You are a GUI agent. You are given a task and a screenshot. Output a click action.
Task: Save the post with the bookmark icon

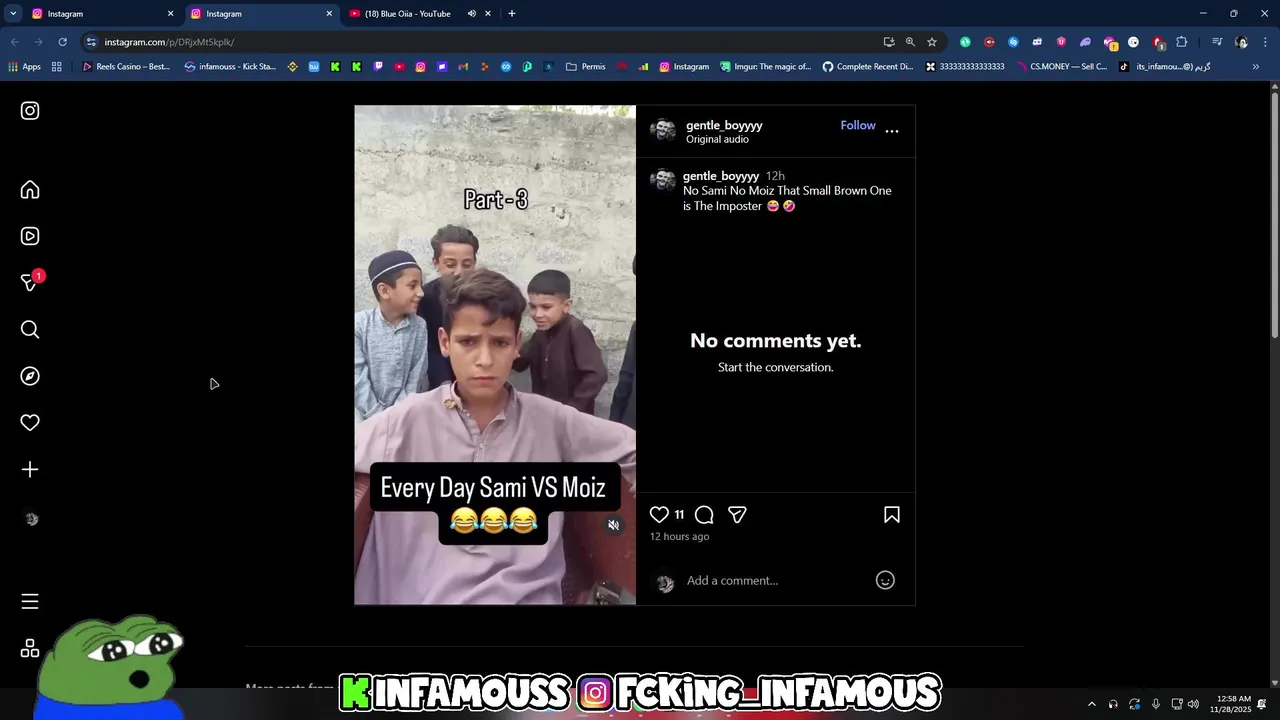click(892, 514)
